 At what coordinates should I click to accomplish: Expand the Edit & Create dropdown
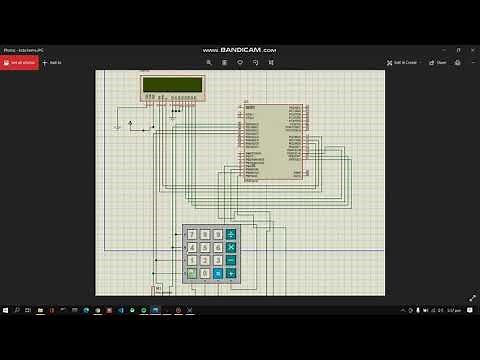(404, 63)
